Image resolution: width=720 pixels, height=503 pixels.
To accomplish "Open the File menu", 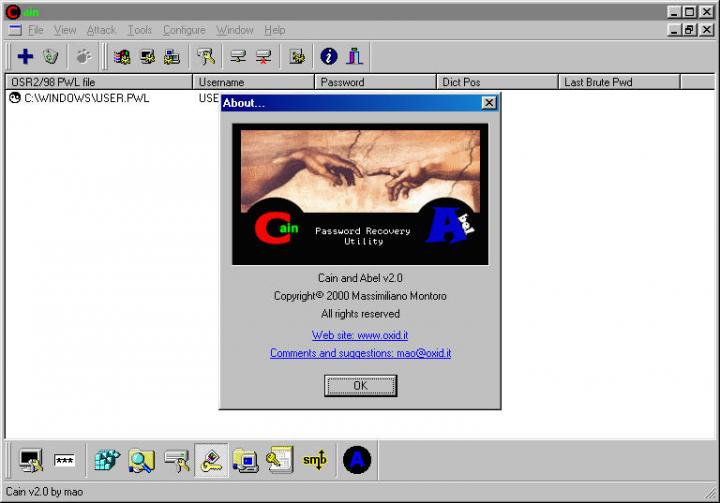I will click(35, 30).
